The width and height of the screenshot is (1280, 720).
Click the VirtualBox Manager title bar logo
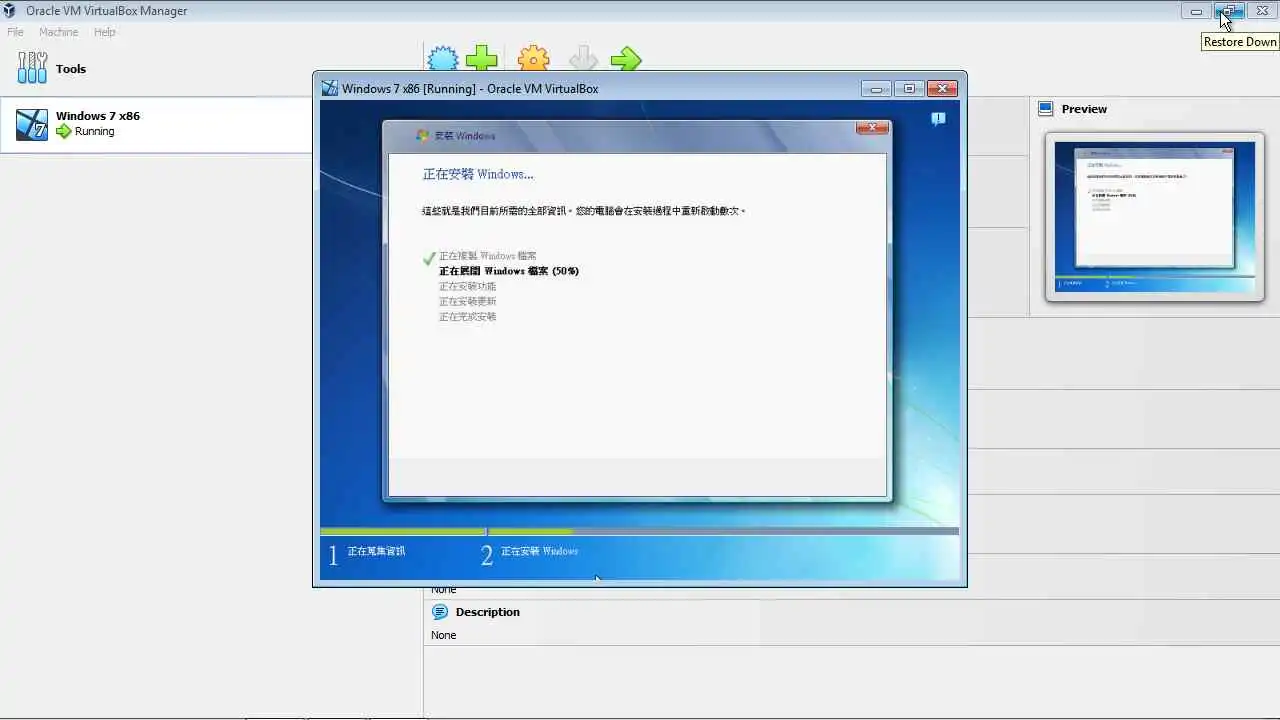12,11
